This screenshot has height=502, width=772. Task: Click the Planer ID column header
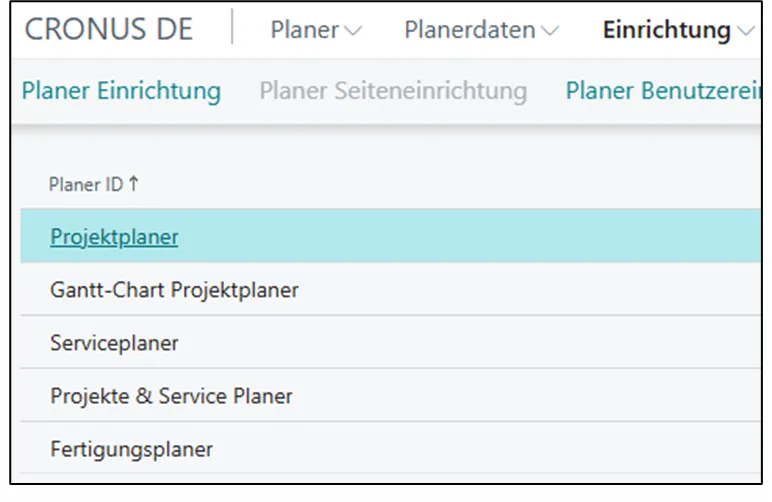click(88, 185)
